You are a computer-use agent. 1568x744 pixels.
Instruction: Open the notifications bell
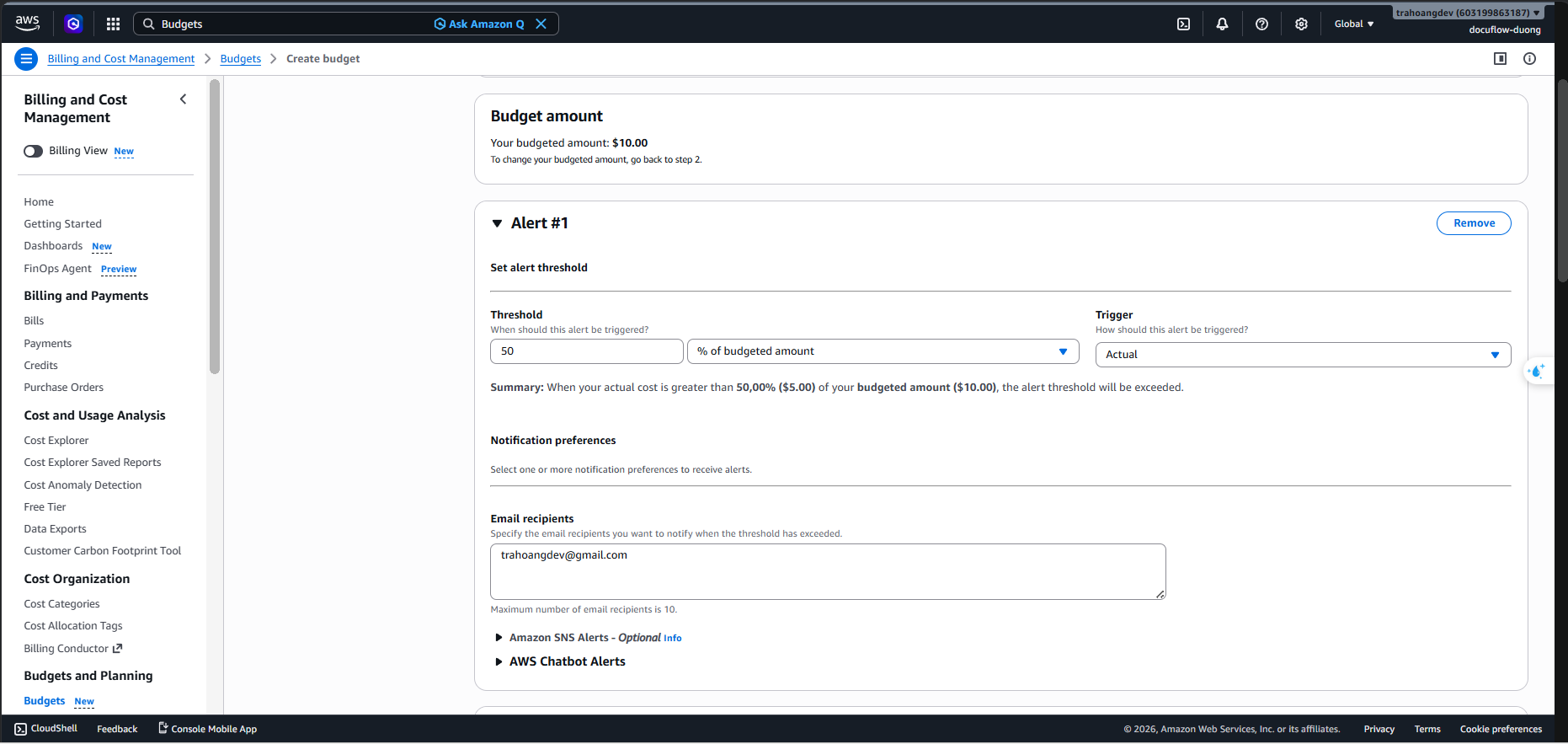tap(1222, 24)
